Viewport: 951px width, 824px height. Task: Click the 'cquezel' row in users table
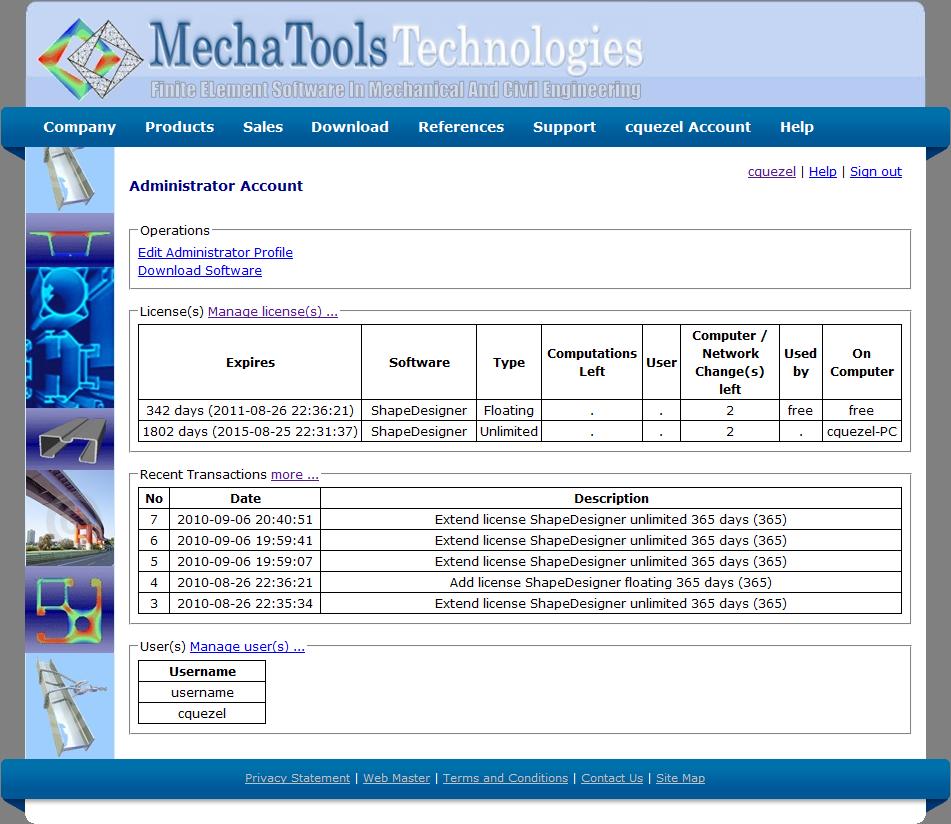(202, 714)
